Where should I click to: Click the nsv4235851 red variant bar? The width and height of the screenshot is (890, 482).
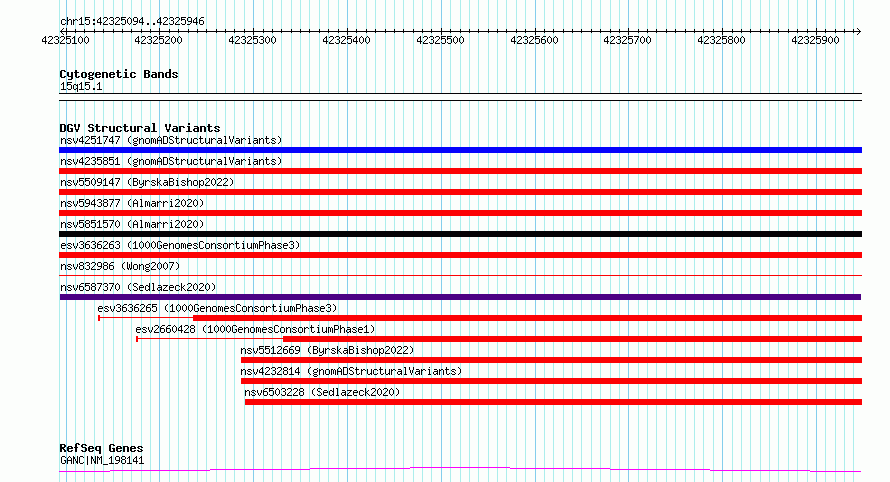click(x=460, y=171)
